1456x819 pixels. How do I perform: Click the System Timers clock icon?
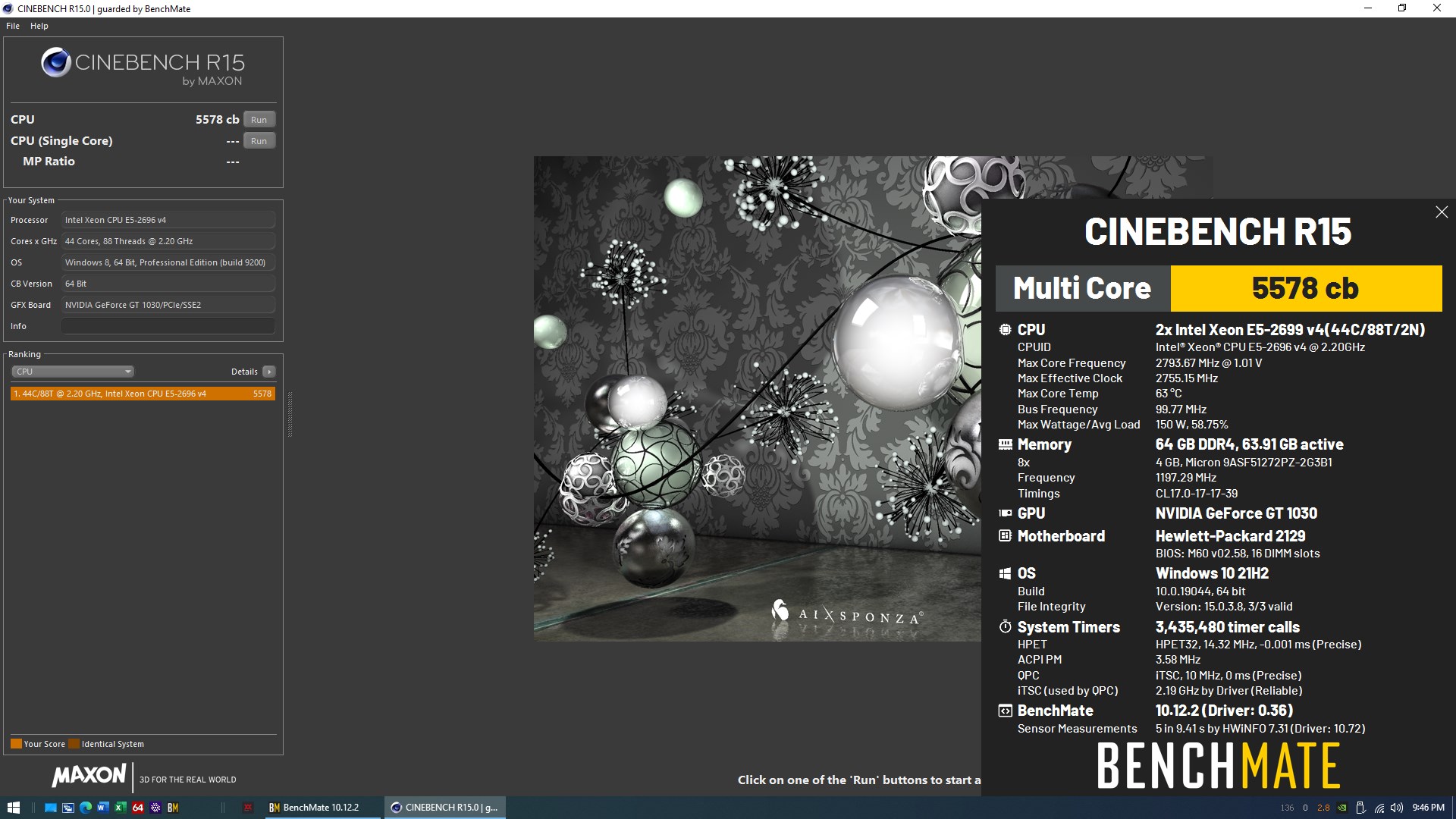(1005, 626)
